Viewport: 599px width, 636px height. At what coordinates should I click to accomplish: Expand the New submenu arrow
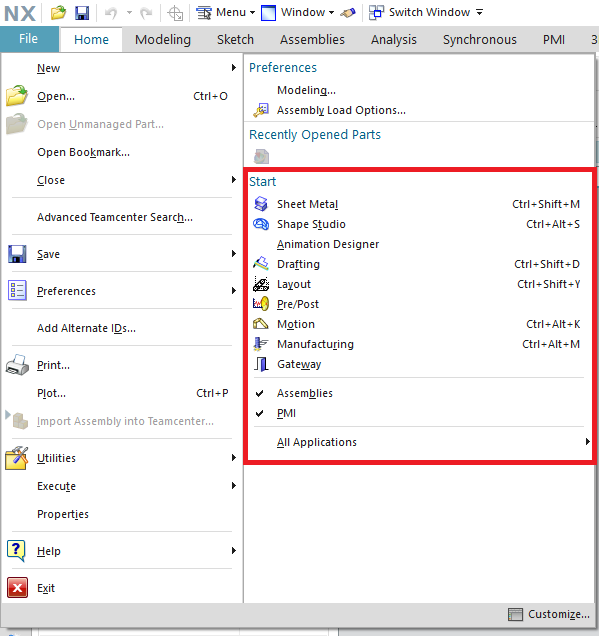pyautogui.click(x=234, y=68)
